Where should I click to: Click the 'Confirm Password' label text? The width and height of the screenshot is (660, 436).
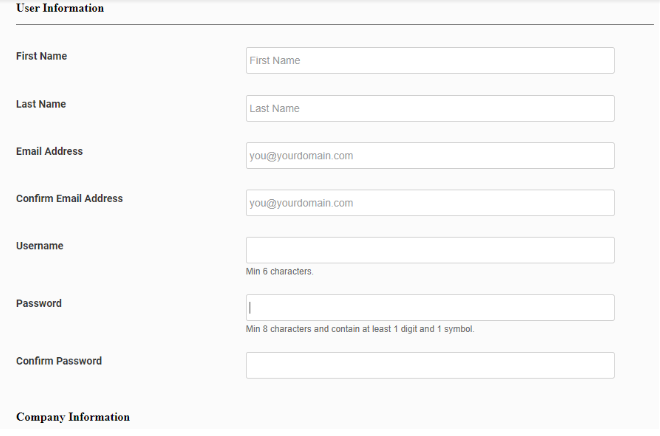59,361
